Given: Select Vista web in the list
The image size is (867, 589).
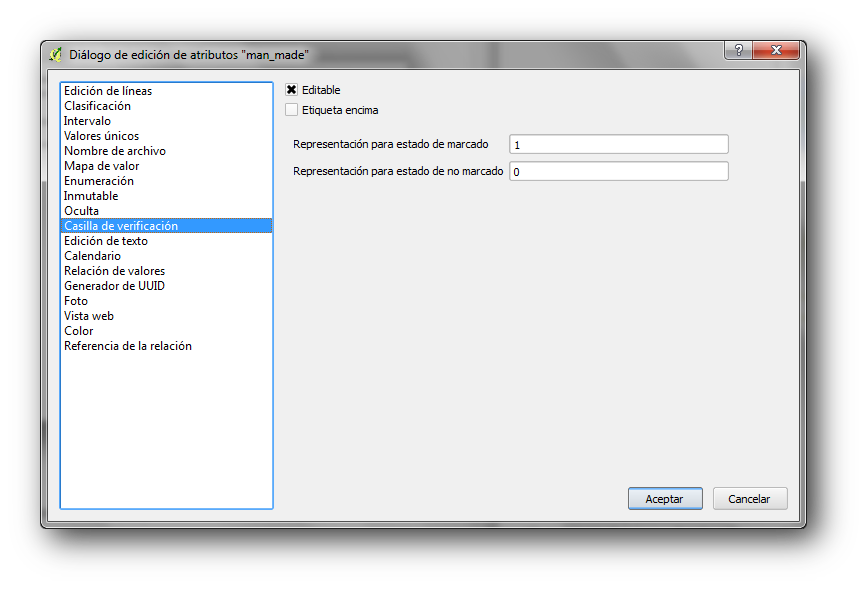Looking at the screenshot, I should click(x=166, y=315).
